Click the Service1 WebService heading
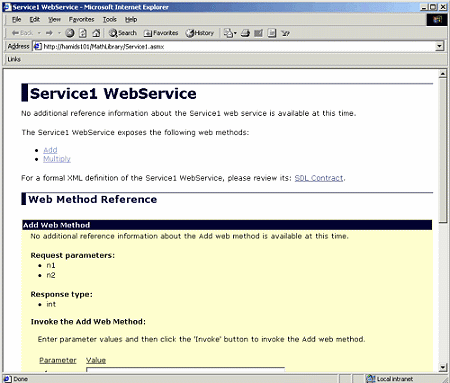This screenshot has height=383, width=450. coord(113,93)
